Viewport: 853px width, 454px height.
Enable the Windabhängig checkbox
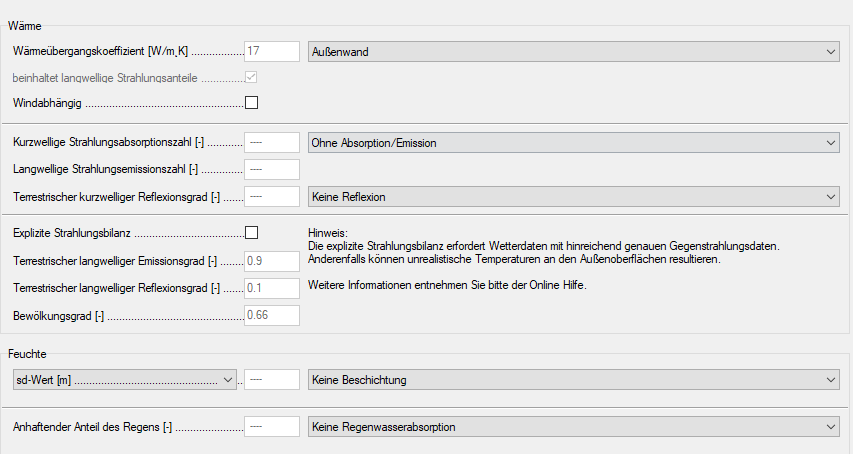(x=251, y=102)
